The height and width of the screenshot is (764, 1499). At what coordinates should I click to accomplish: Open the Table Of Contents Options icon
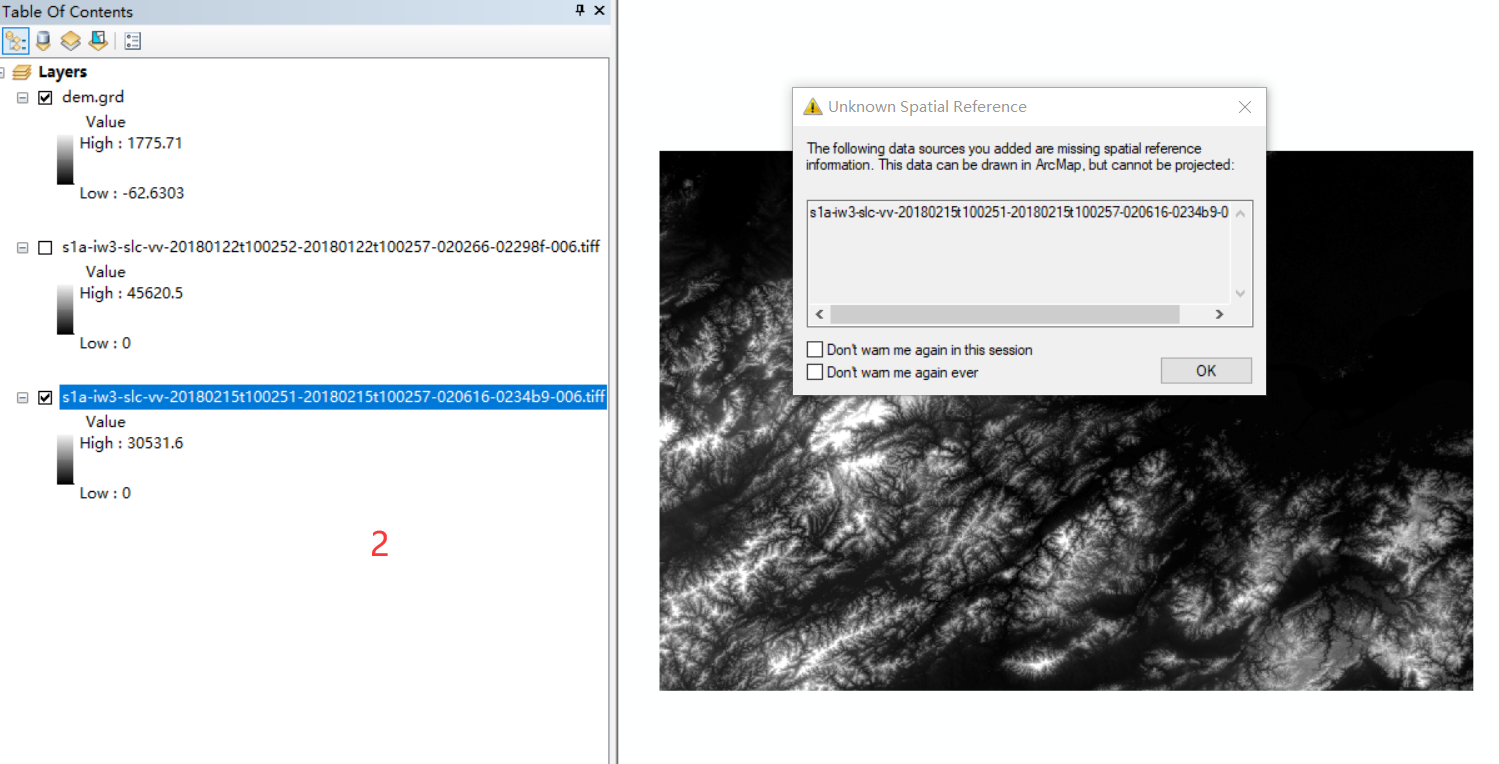(132, 40)
